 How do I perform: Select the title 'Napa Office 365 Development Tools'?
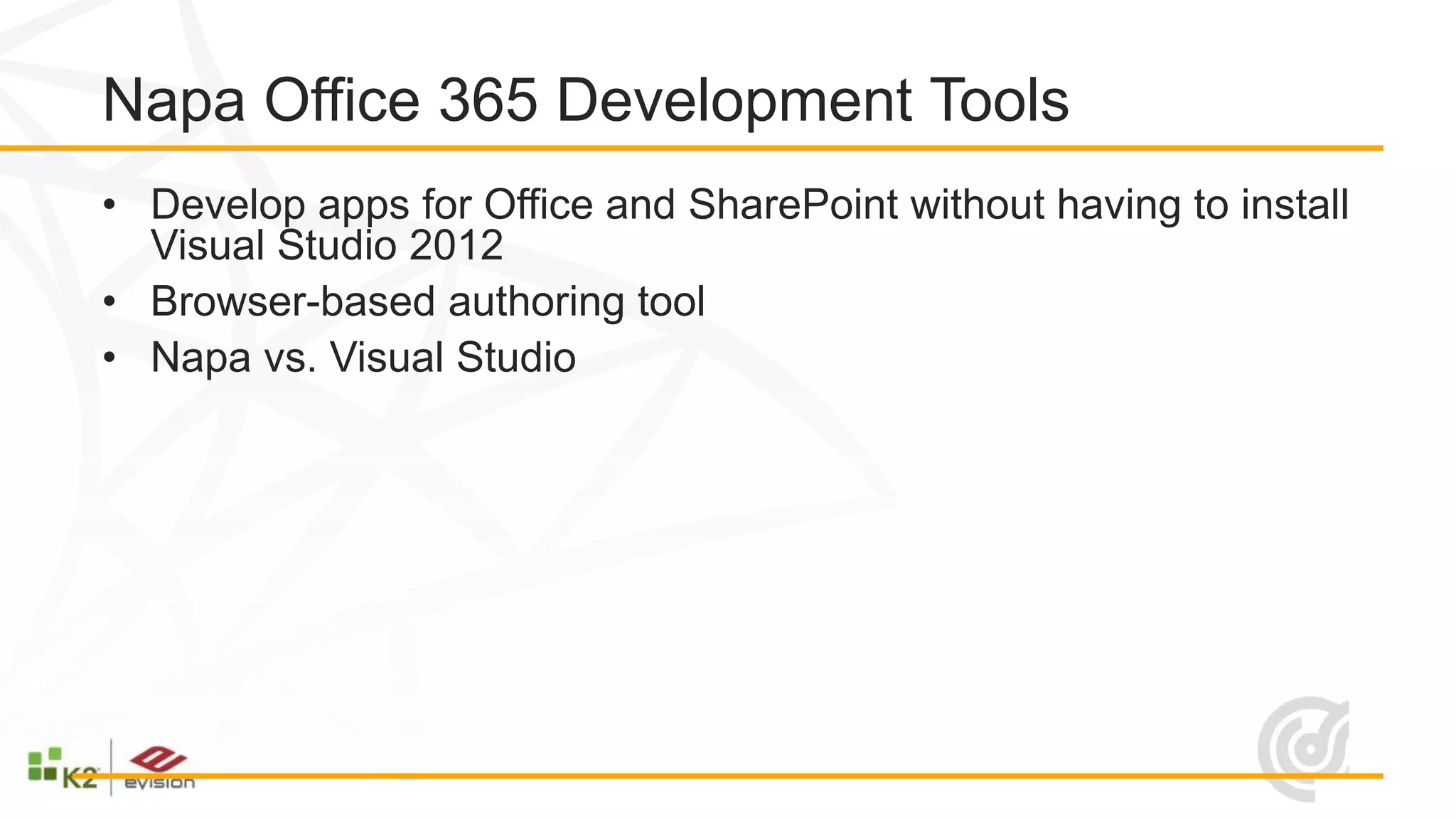coord(585,100)
